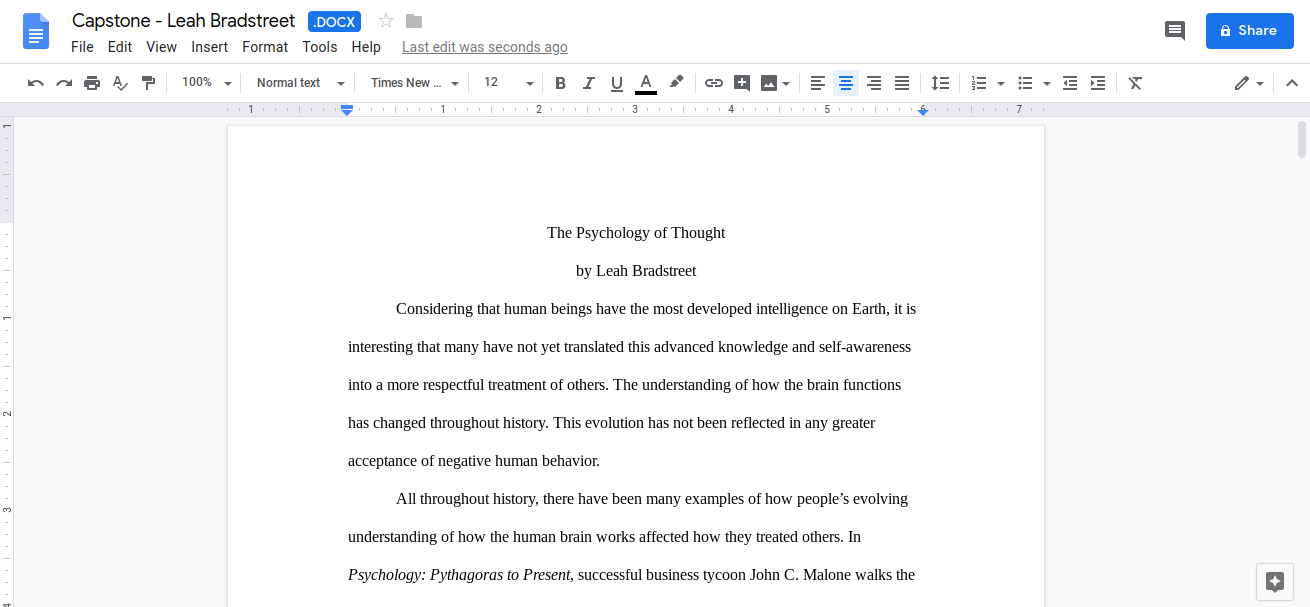This screenshot has width=1310, height=607.
Task: Click the blue Share button
Action: coord(1249,31)
